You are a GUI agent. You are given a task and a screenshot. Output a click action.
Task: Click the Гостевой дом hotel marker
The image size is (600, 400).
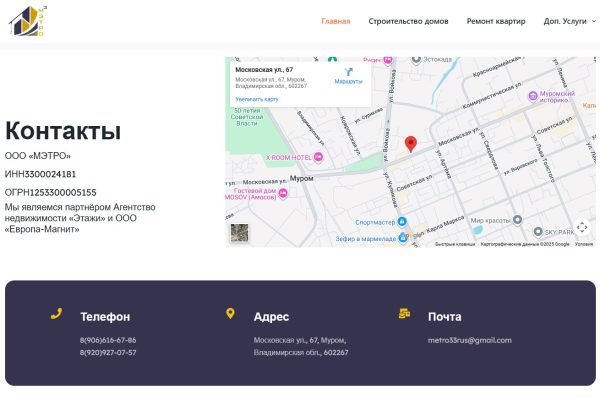(x=283, y=193)
